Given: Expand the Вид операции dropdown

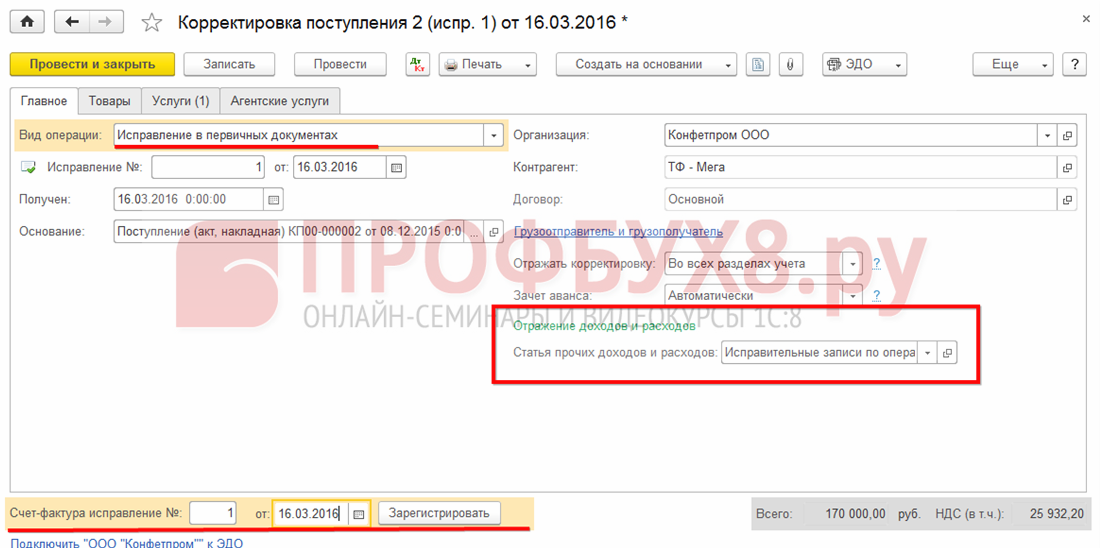Looking at the screenshot, I should click(493, 135).
